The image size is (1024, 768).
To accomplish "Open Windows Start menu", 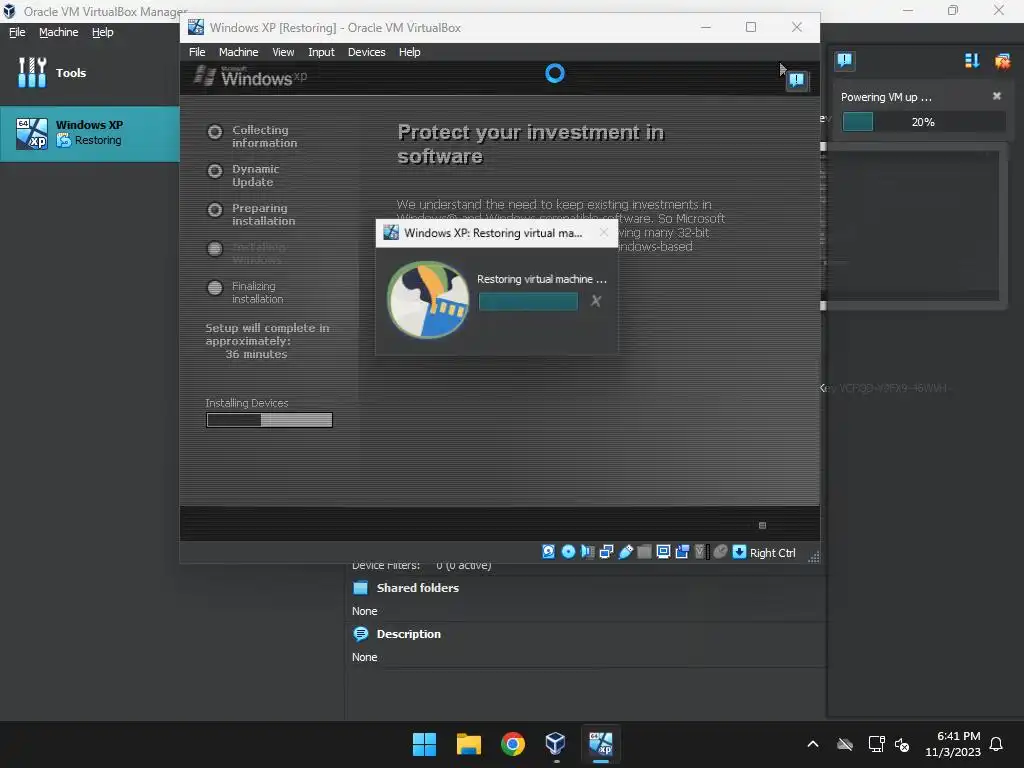I will pyautogui.click(x=424, y=744).
